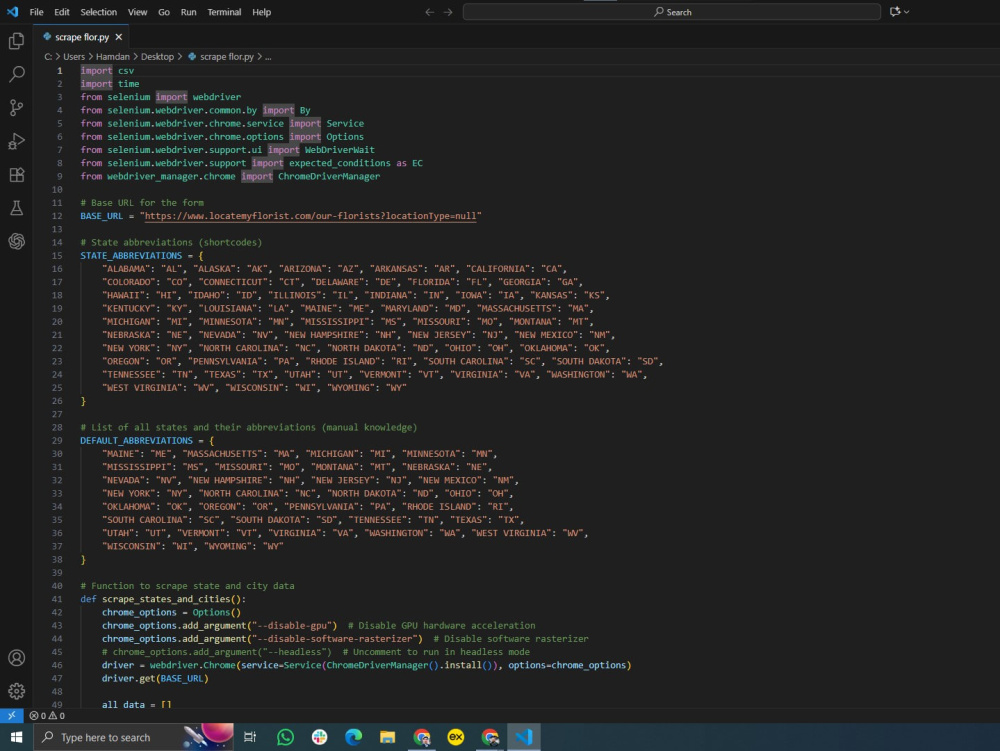
Task: Click driver.get(BASE_URL) on line 47
Action: click(x=155, y=678)
